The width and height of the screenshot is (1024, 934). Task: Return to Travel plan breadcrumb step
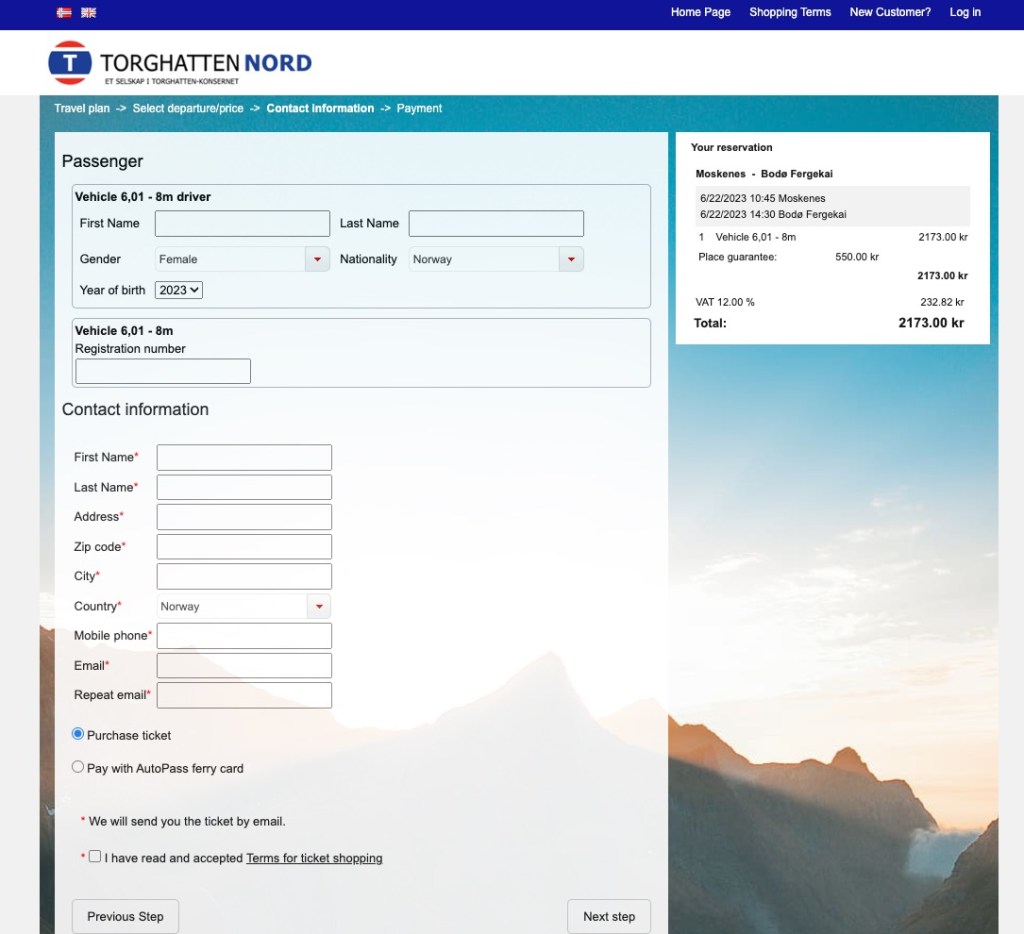82,108
